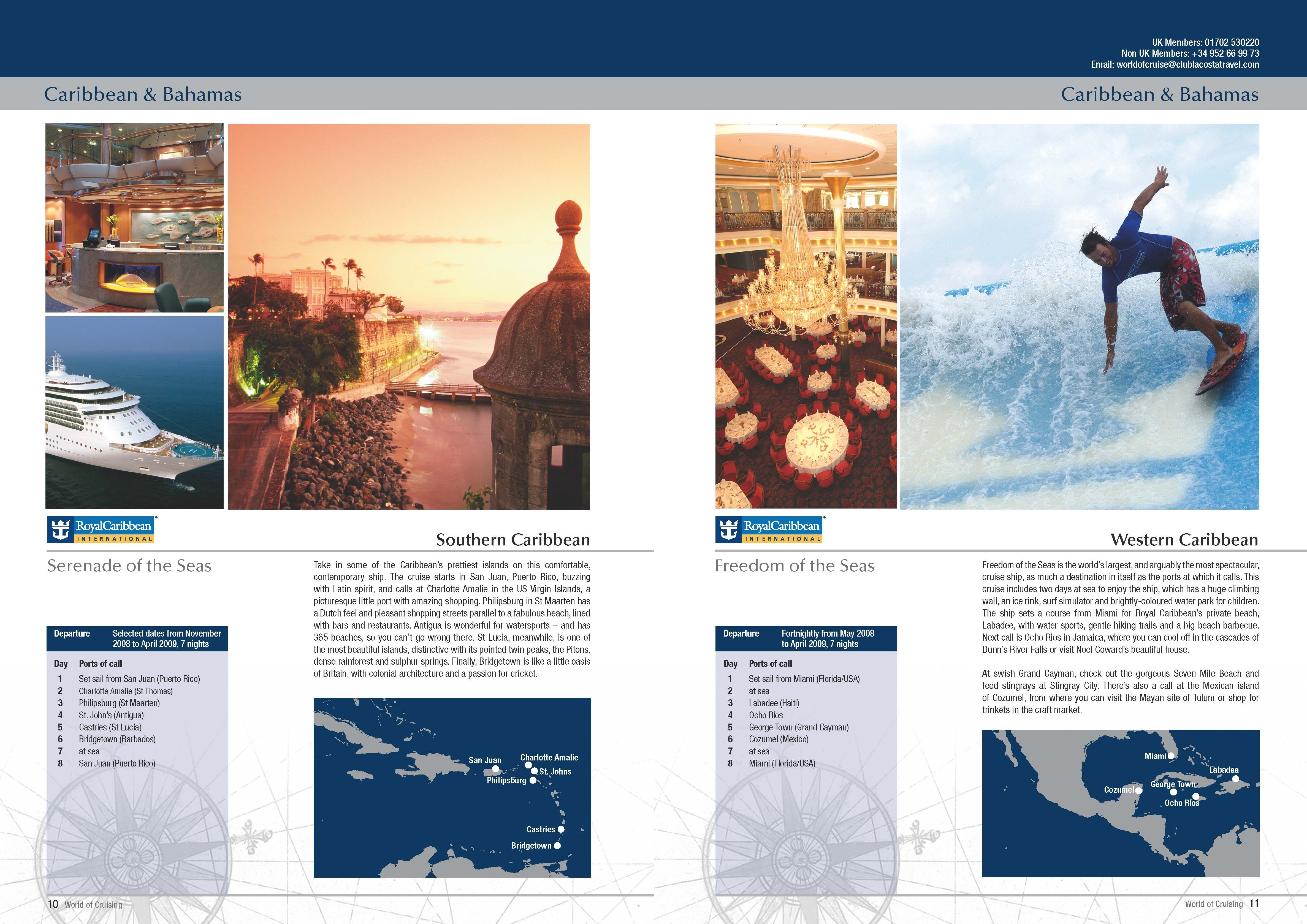This screenshot has width=1307, height=924.
Task: Click the Bridgetown marker on the map
Action: point(557,846)
